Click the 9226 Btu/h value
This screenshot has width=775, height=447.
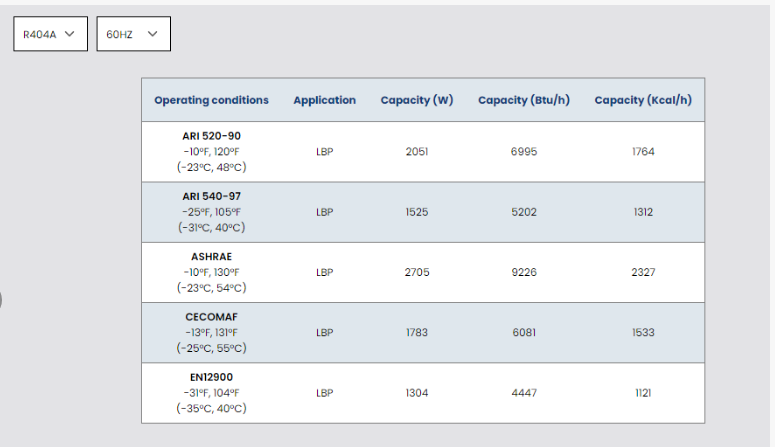pos(524,272)
